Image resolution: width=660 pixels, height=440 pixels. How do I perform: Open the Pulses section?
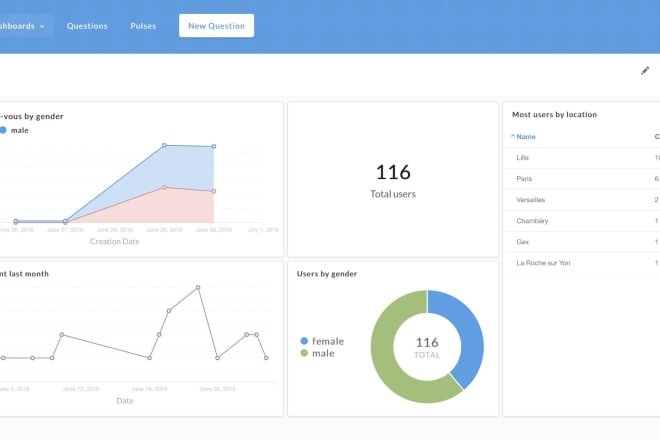coord(143,26)
